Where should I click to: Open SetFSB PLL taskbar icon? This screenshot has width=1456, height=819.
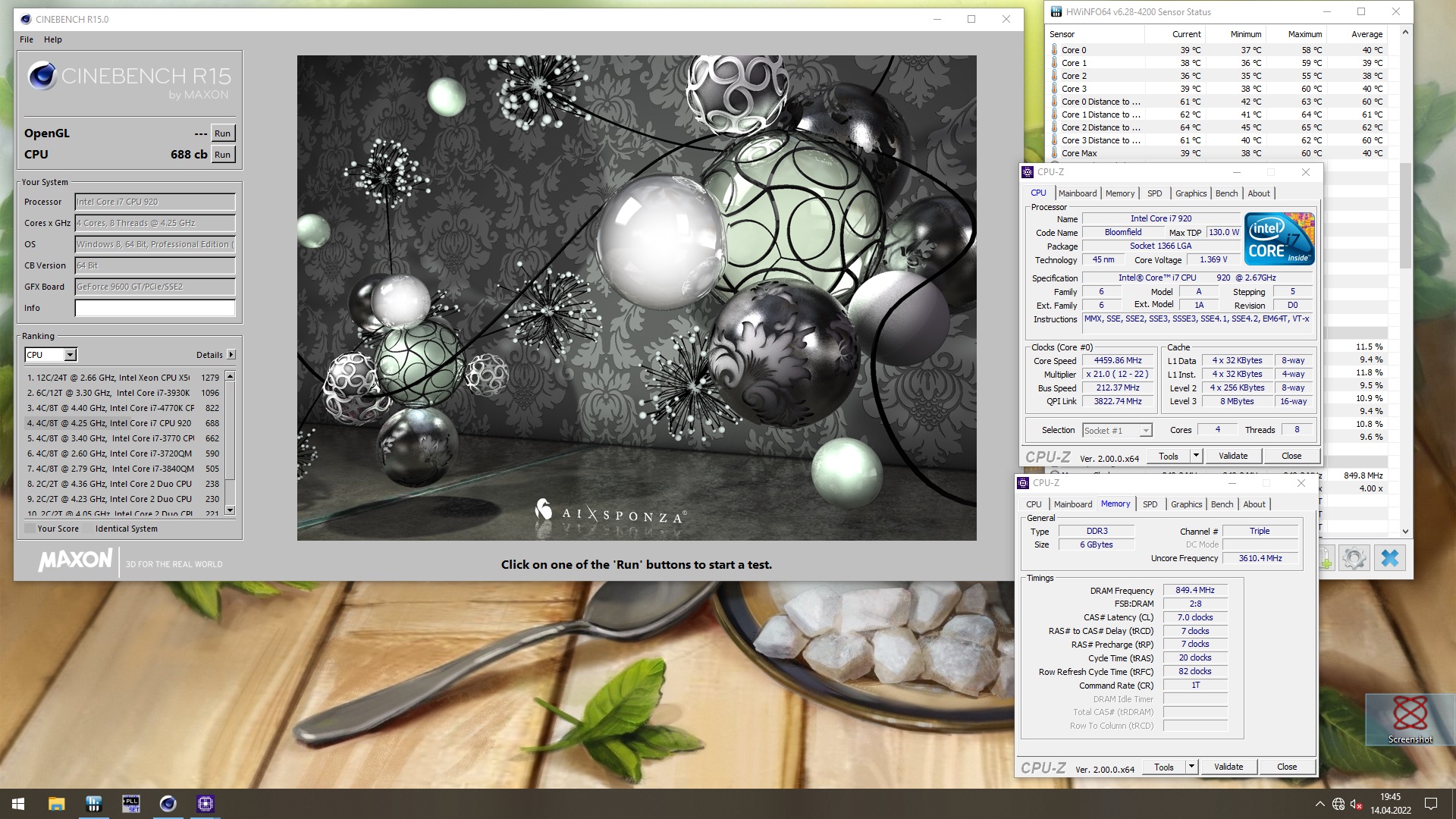point(130,804)
